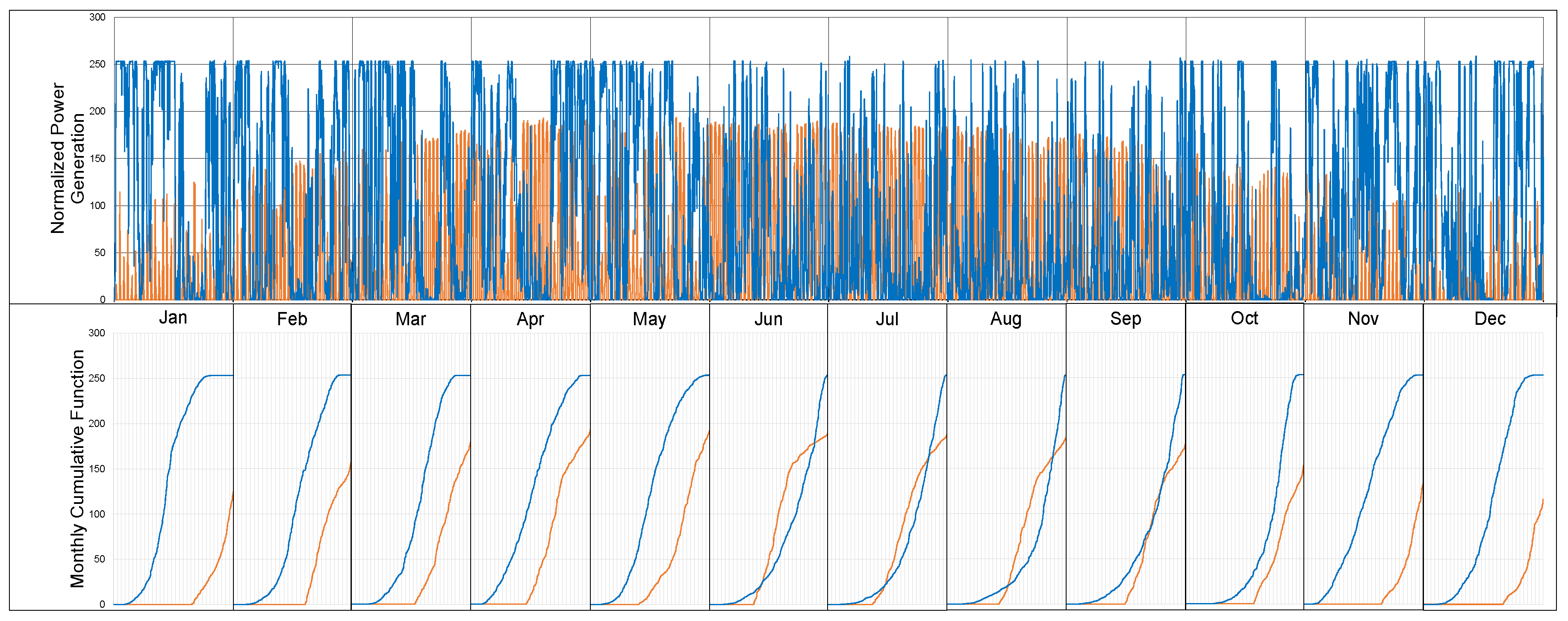Click the 200 tick on bottom chart
The height and width of the screenshot is (621, 1568).
click(97, 424)
